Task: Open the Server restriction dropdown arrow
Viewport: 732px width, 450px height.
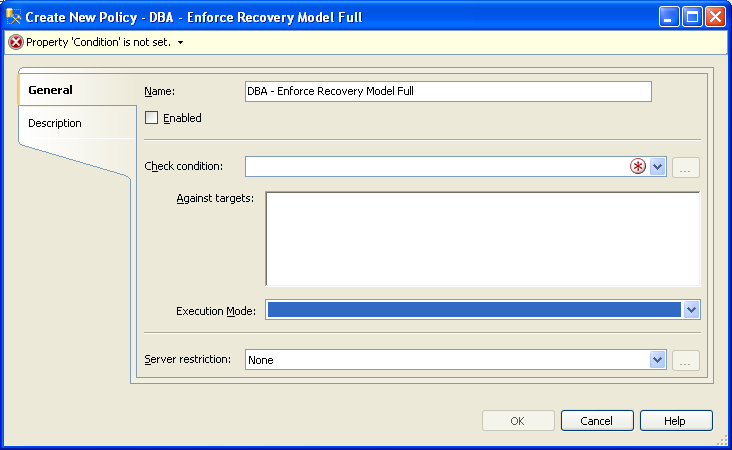Action: coord(657,360)
